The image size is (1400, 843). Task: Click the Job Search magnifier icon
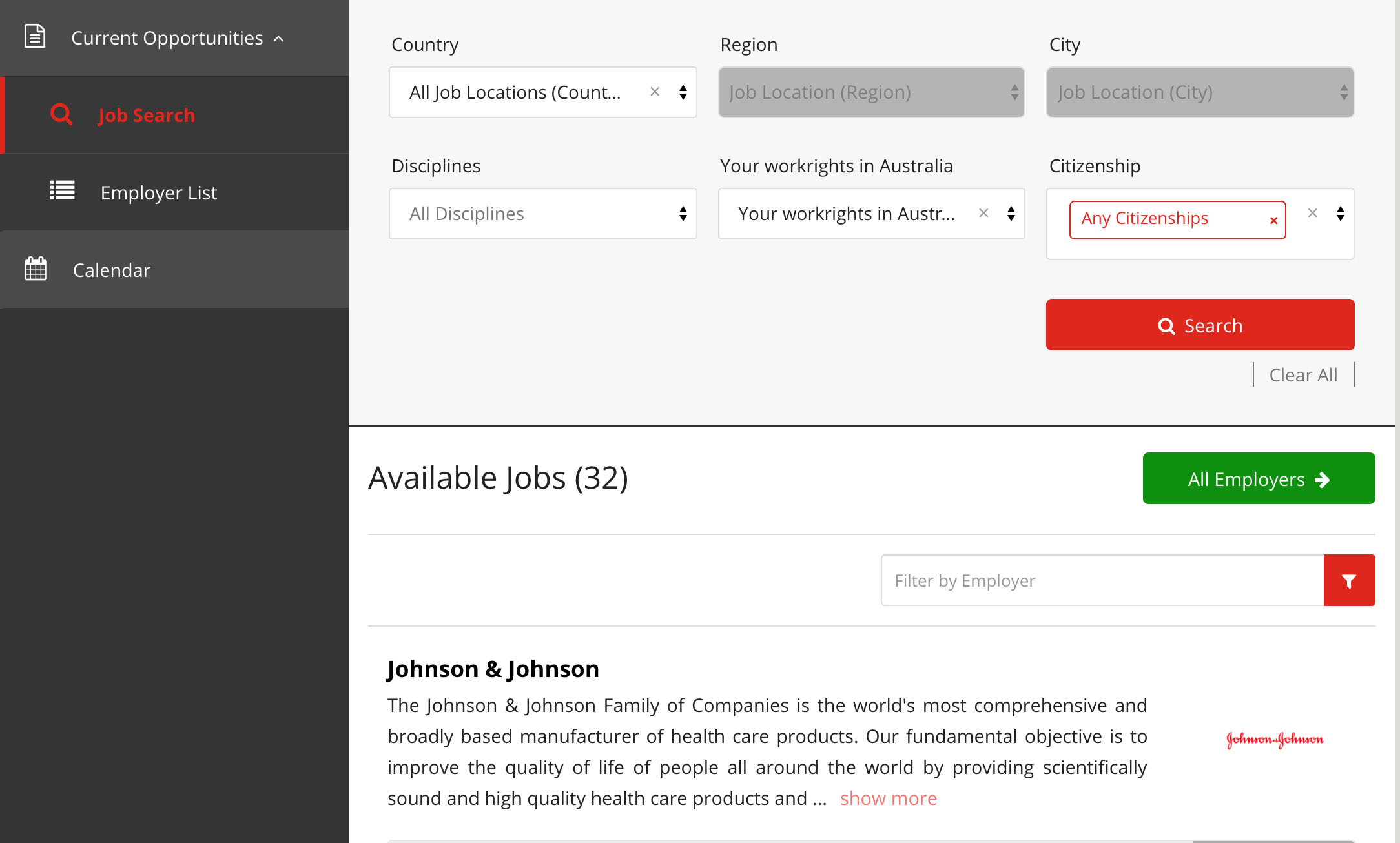coord(61,114)
